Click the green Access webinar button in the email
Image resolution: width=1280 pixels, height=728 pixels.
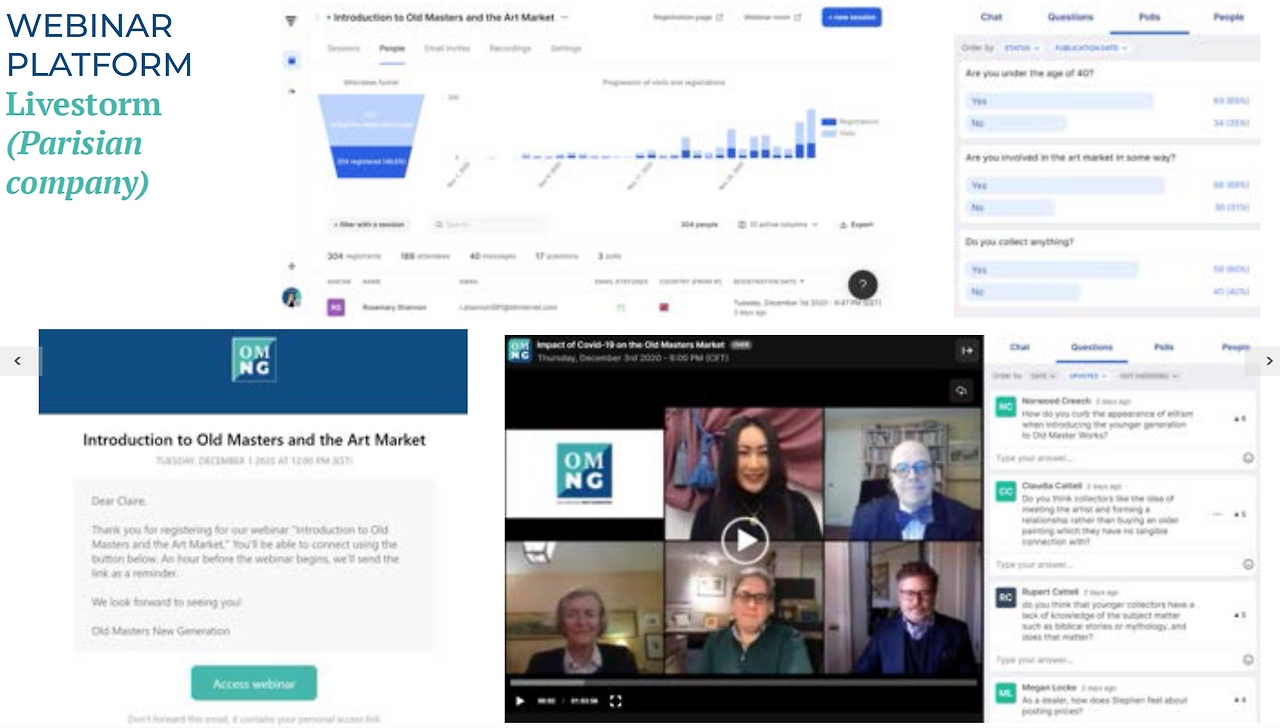(x=254, y=683)
